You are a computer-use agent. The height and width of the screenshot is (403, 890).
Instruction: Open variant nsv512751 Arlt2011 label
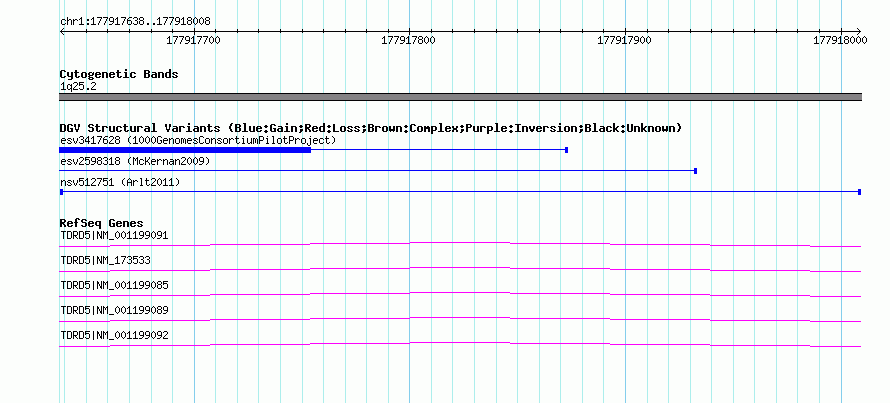click(x=120, y=182)
